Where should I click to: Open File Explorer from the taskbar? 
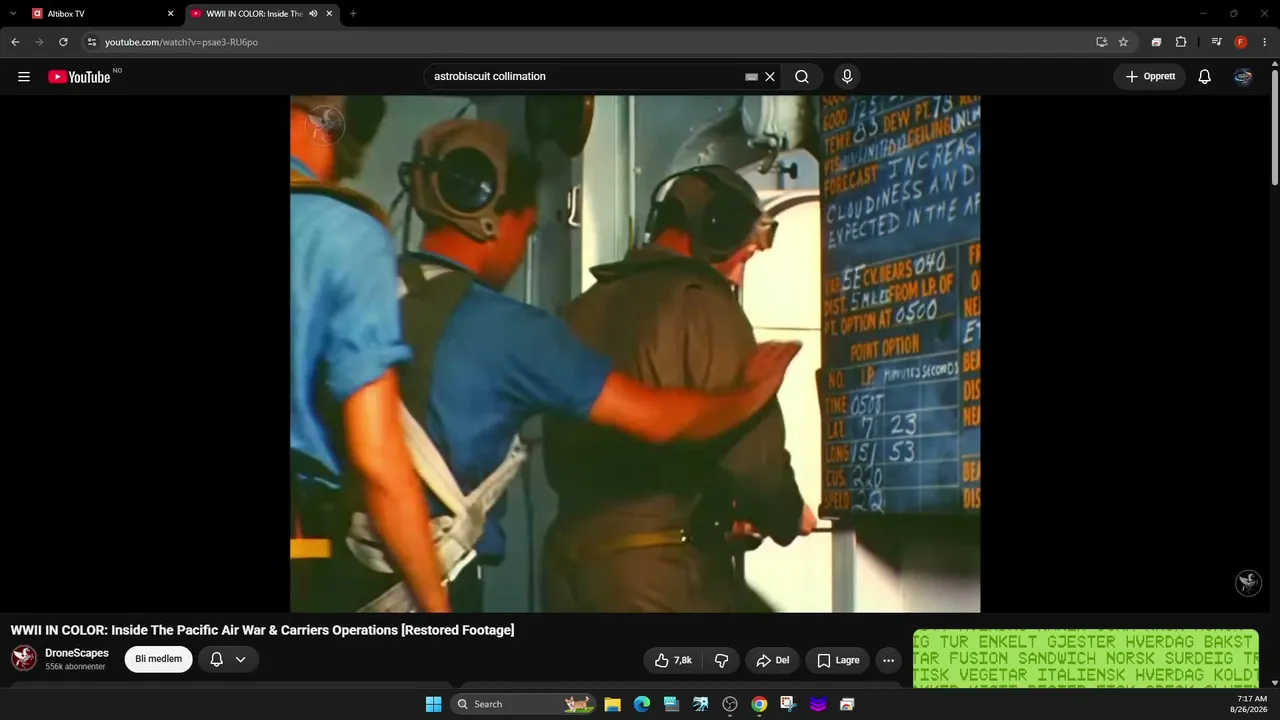click(613, 704)
